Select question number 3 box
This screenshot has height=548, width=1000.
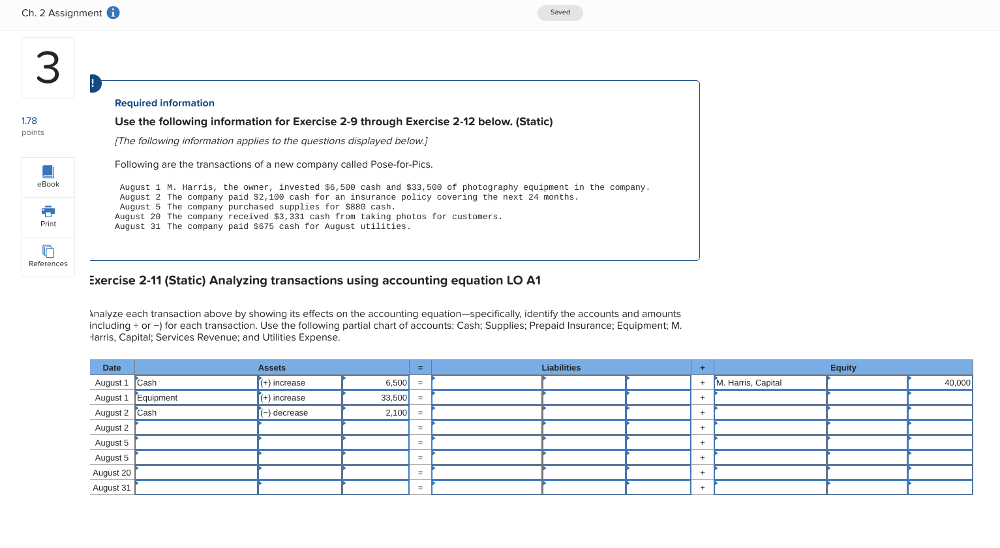coord(48,68)
